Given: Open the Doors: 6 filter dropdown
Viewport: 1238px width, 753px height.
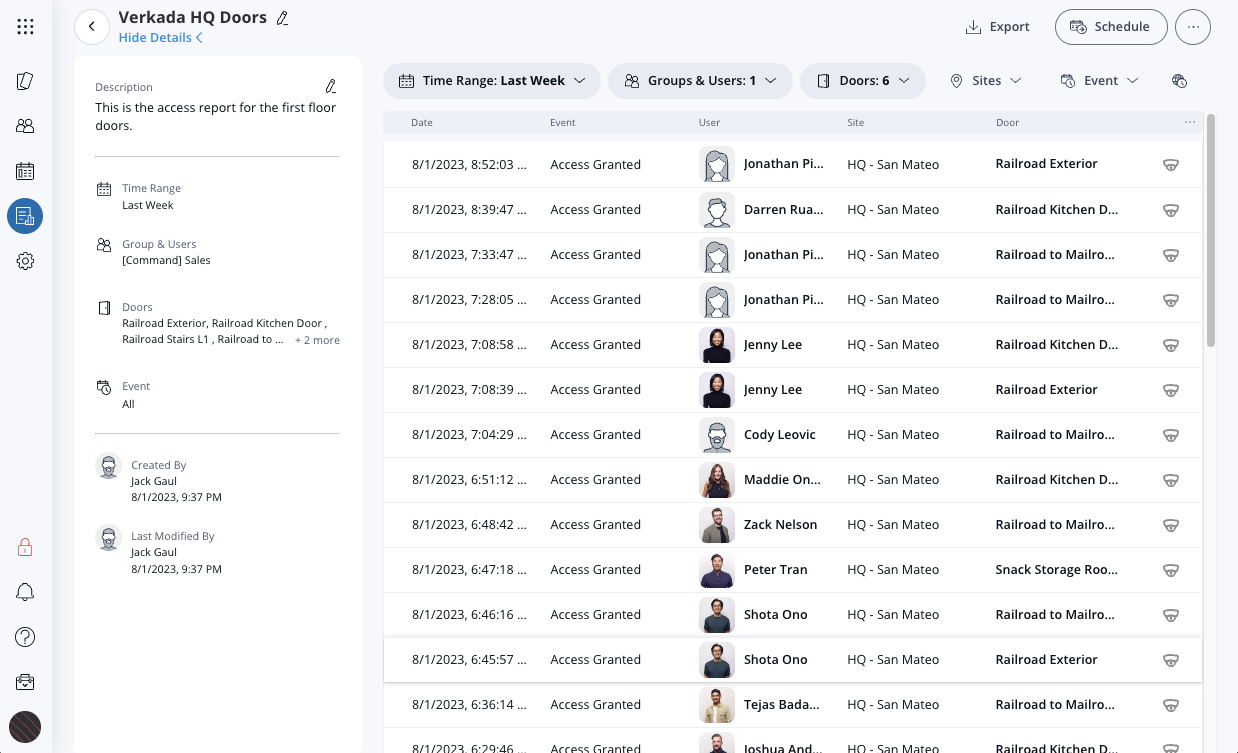Looking at the screenshot, I should click(x=862, y=81).
